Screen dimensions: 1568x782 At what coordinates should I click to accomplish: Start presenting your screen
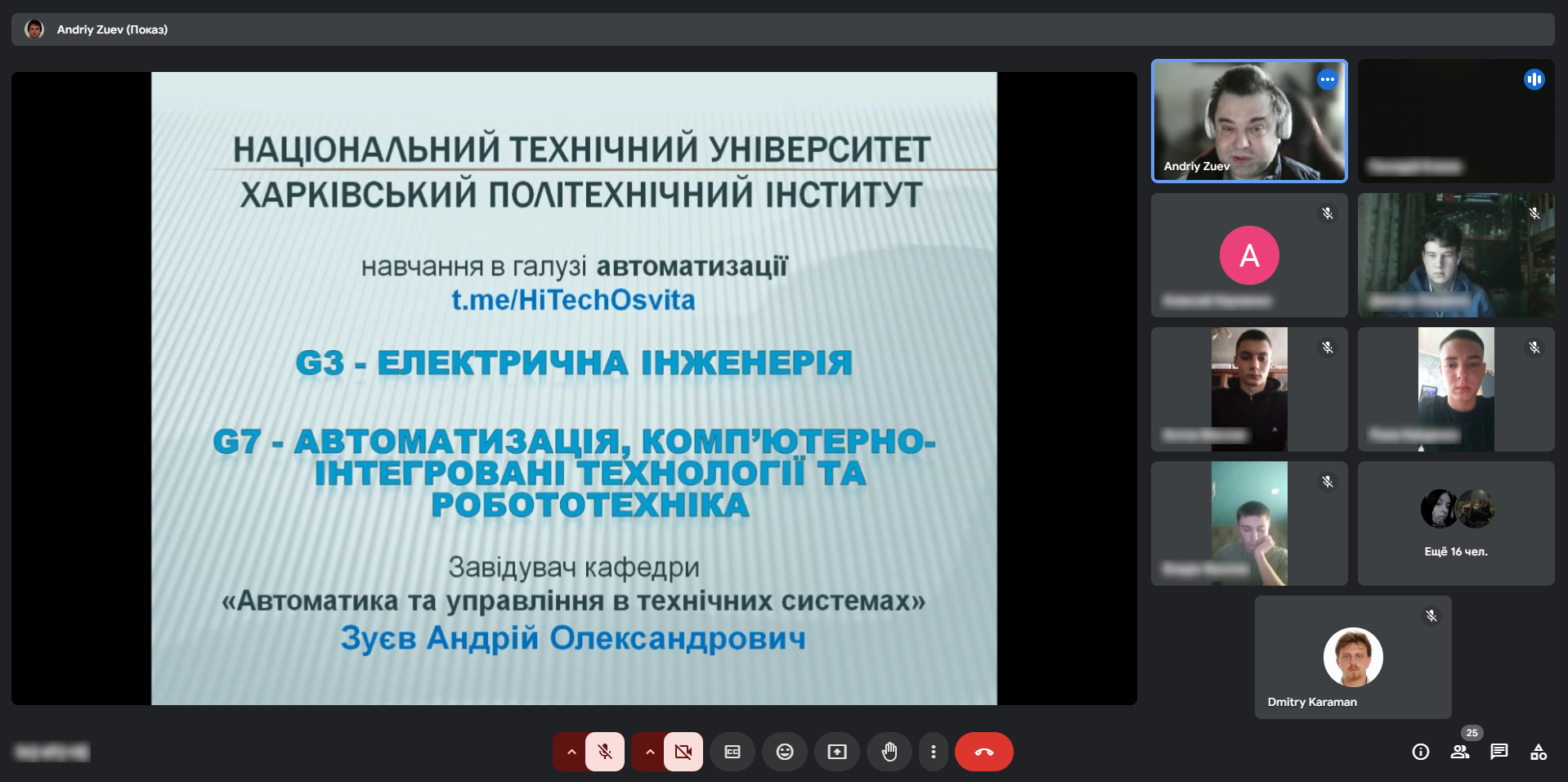[837, 752]
